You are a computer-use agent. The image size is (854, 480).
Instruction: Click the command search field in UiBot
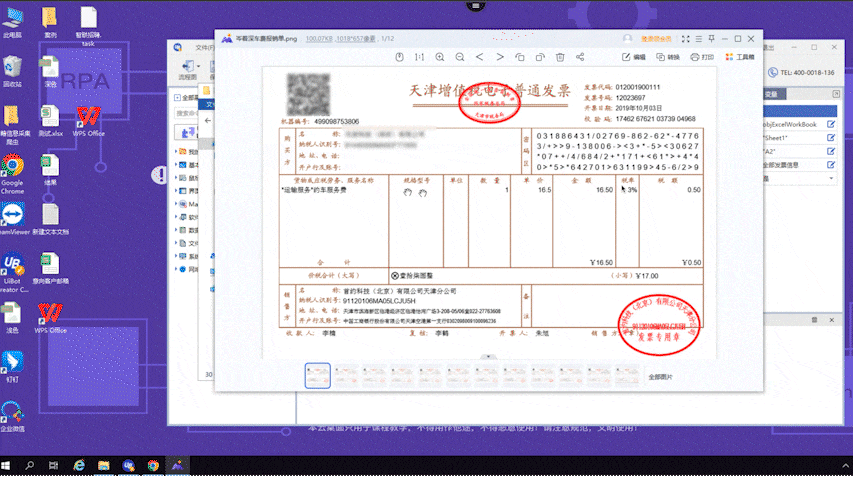(x=186, y=113)
